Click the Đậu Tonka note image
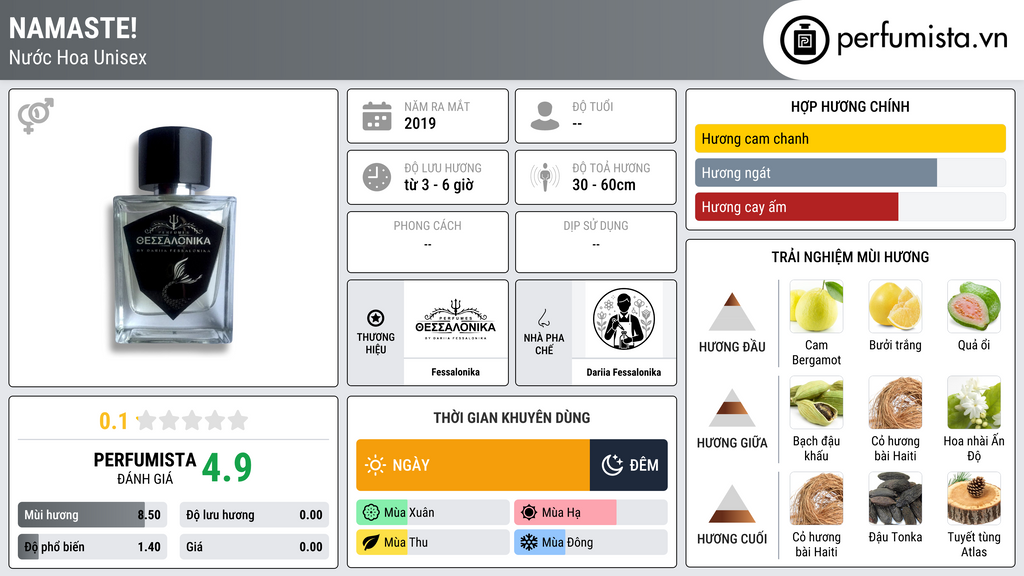 pos(895,498)
